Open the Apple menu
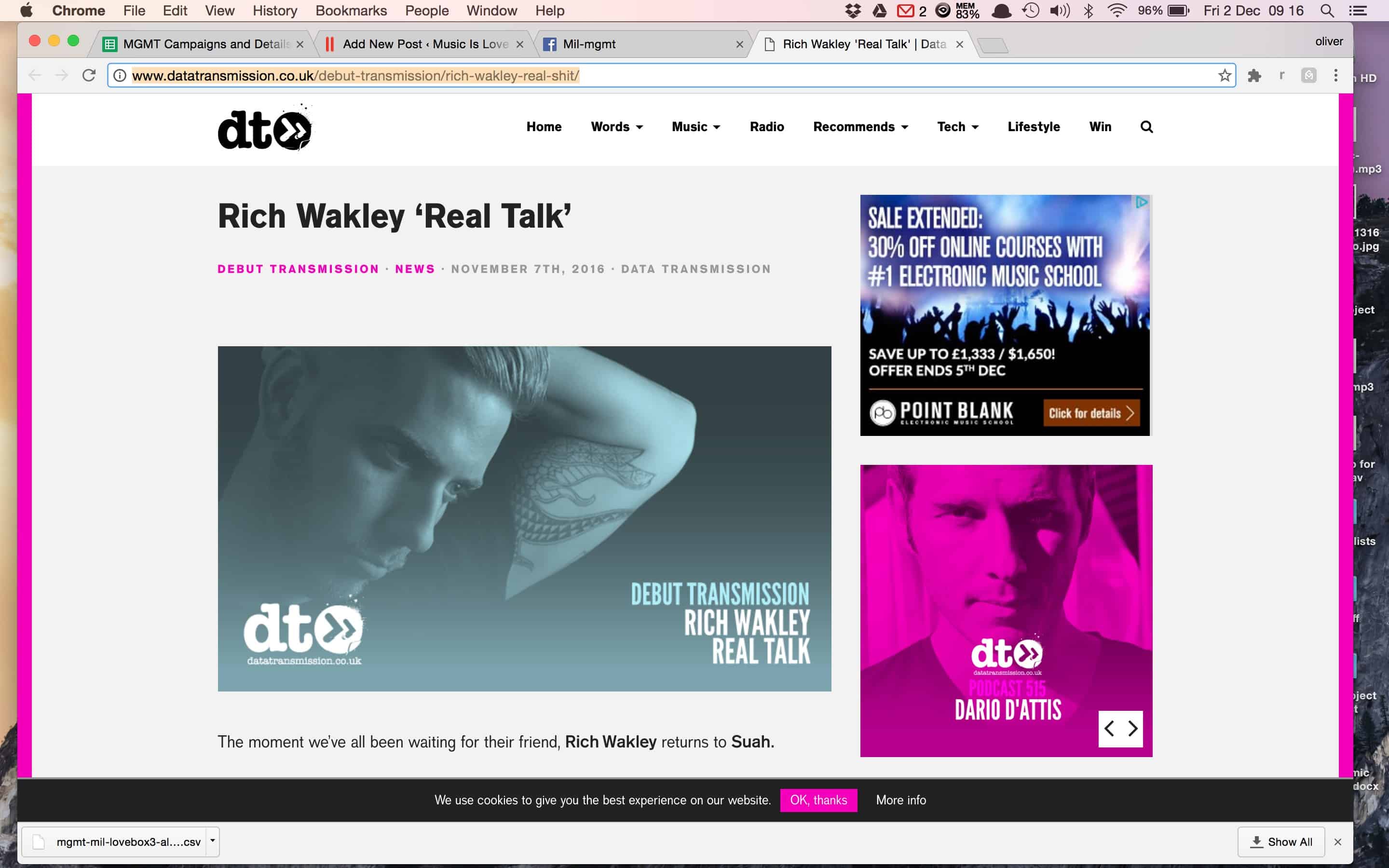Viewport: 1389px width, 868px height. (27, 11)
